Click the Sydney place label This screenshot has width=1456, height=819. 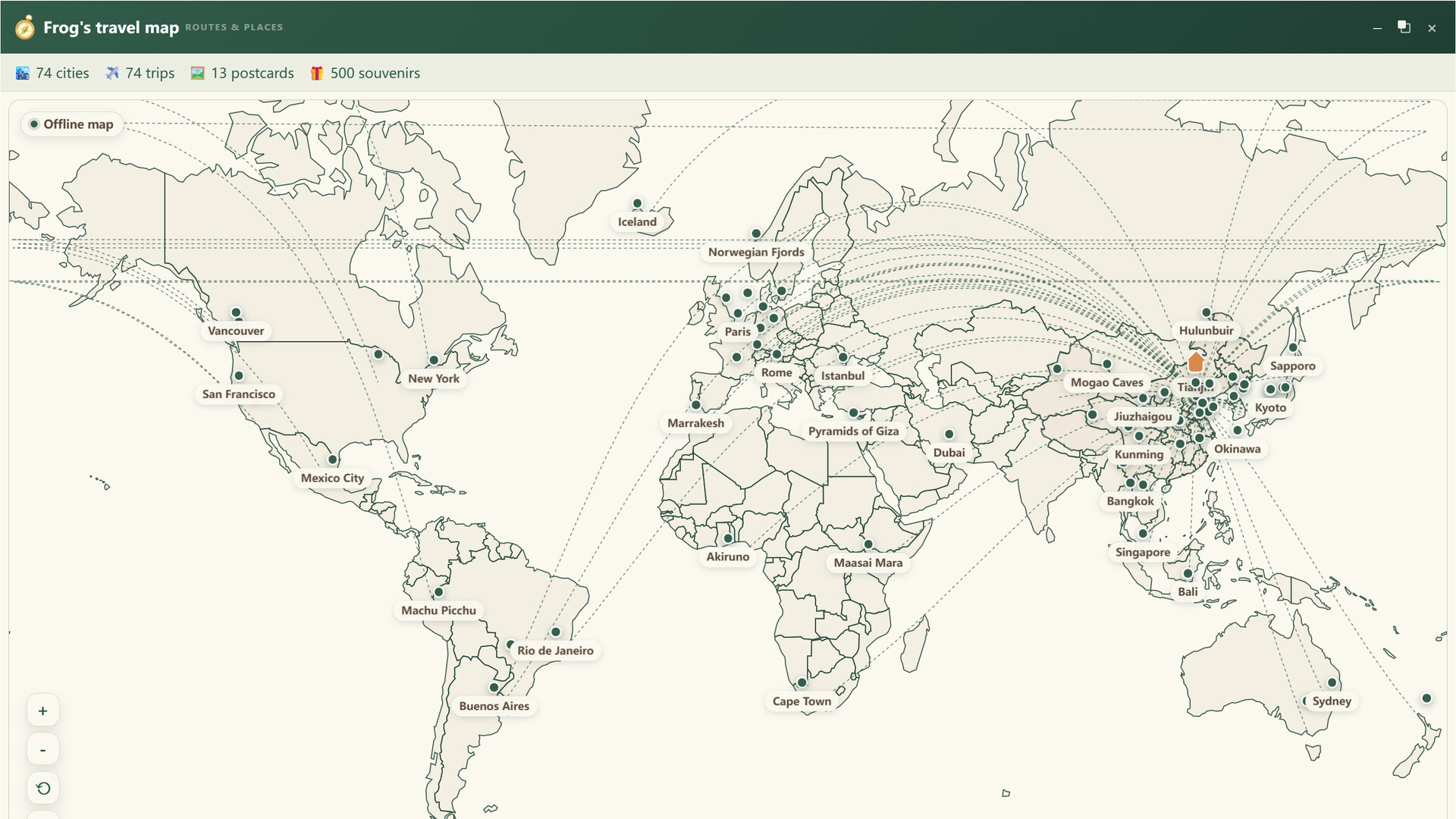(1332, 702)
